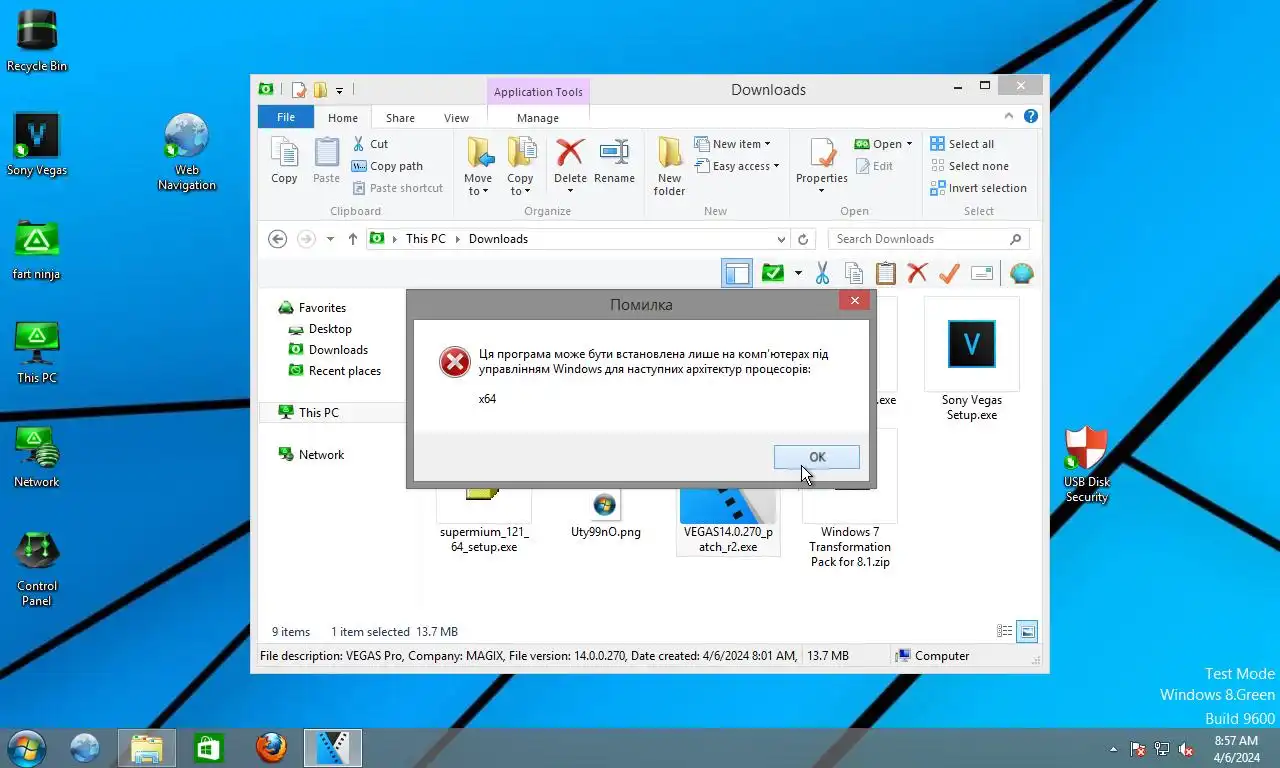Select Network in the navigation pane
Image resolution: width=1280 pixels, height=768 pixels.
(x=321, y=454)
